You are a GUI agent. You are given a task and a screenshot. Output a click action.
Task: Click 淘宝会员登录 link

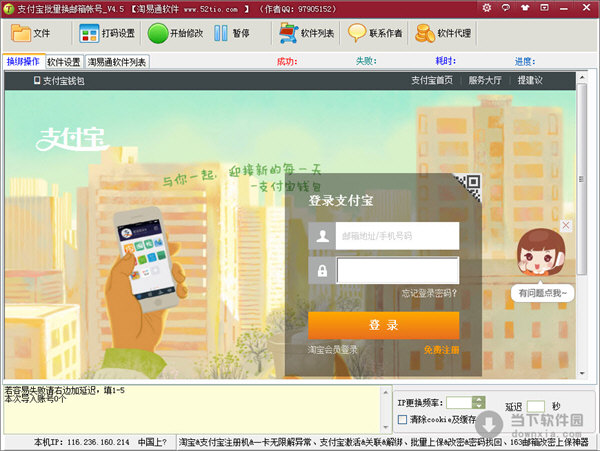332,350
